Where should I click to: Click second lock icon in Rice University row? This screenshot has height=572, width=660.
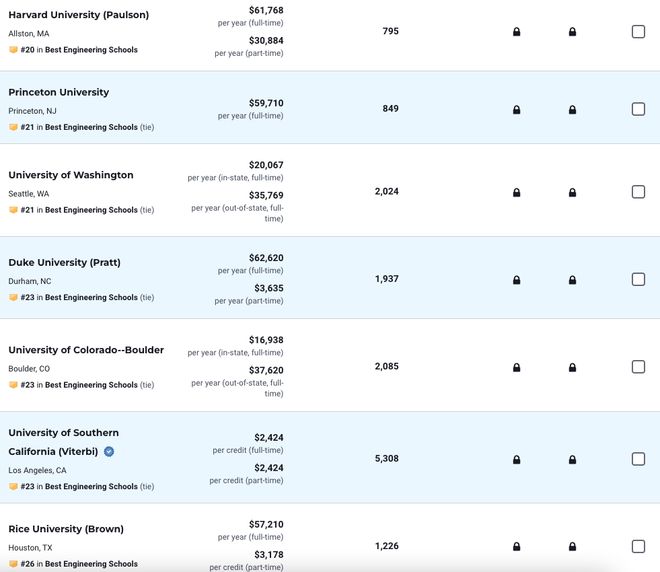(572, 546)
